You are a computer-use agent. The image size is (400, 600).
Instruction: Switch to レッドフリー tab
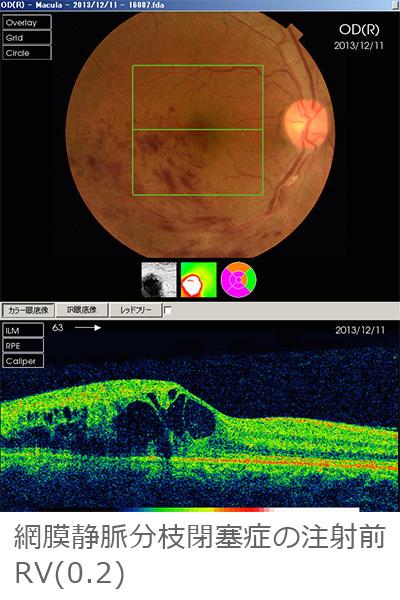(x=136, y=310)
